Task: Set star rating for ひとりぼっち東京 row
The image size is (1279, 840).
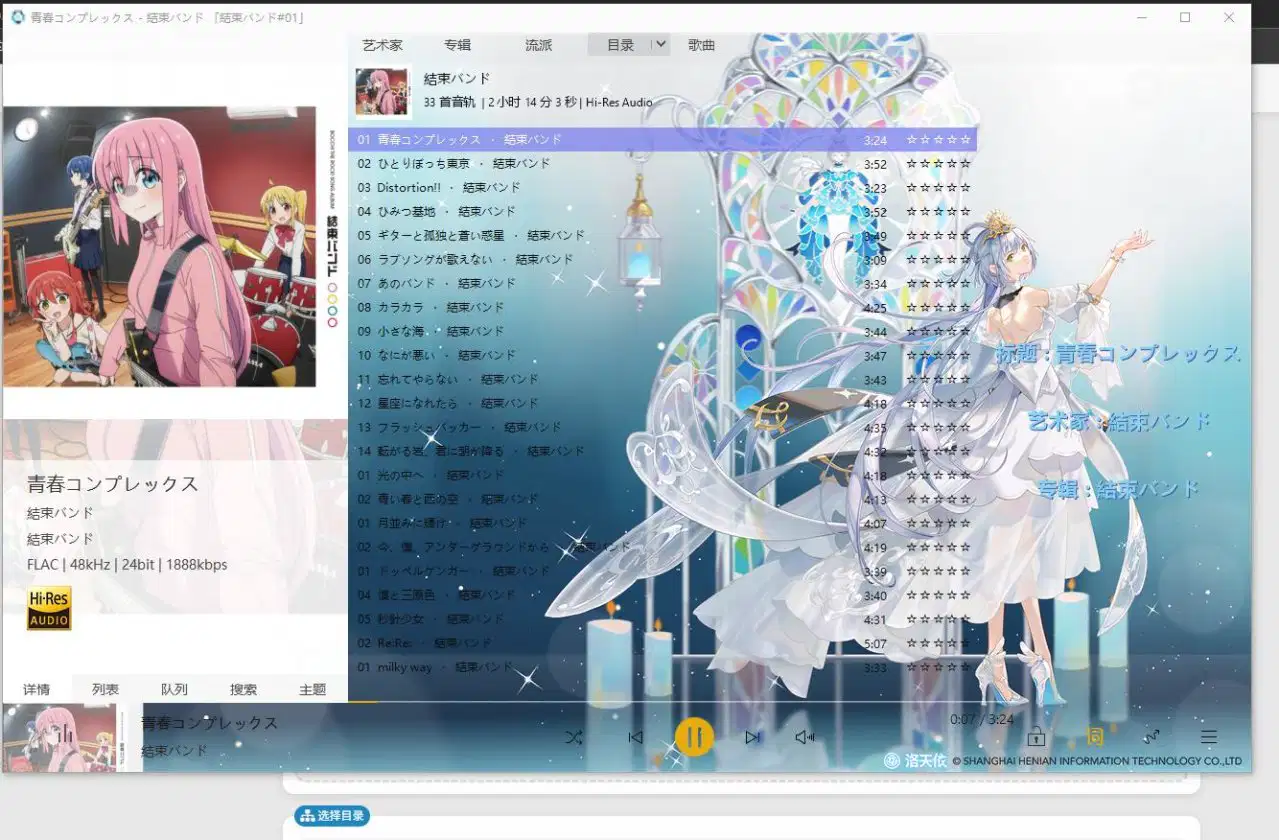Action: click(x=938, y=164)
